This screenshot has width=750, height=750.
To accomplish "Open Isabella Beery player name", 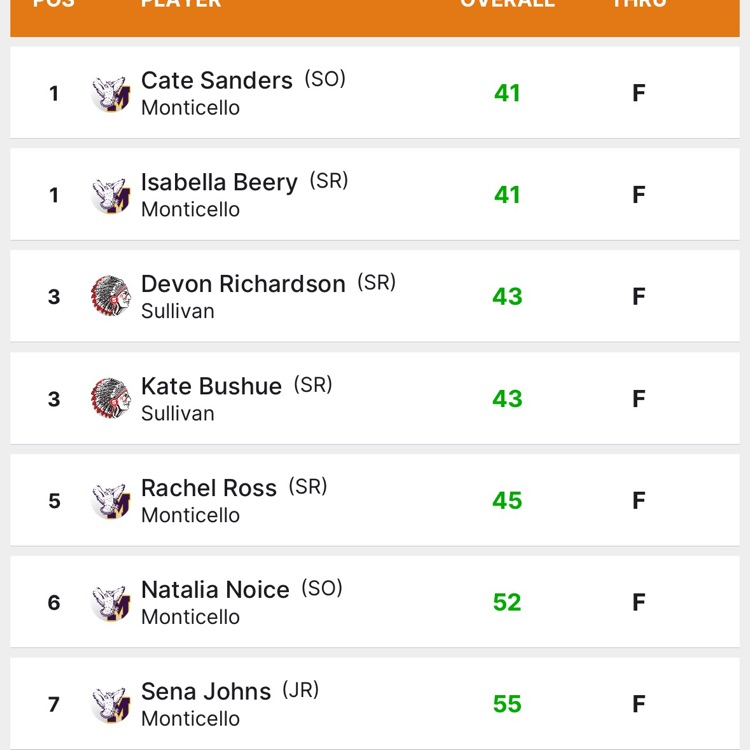I will [219, 182].
